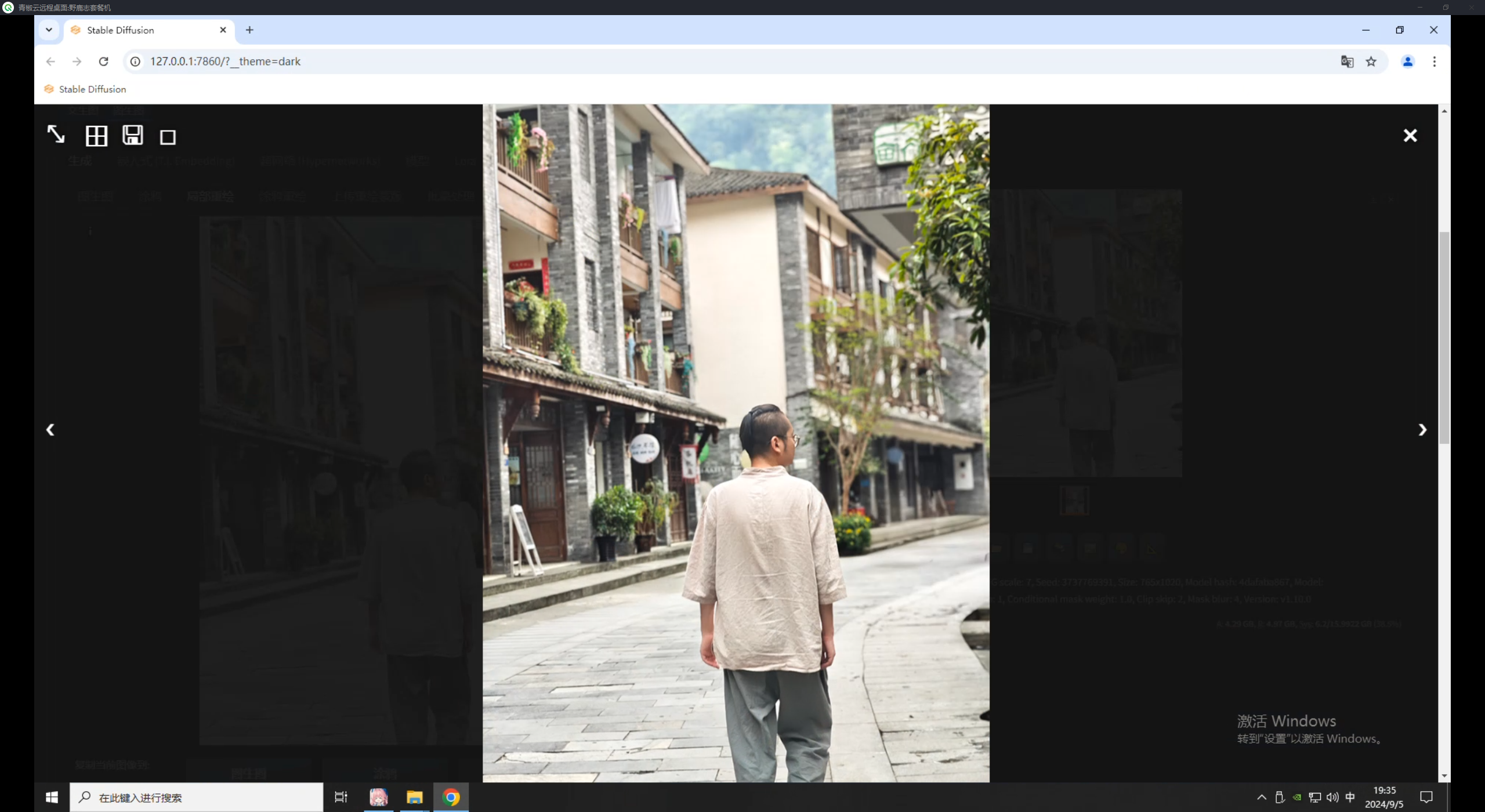Image resolution: width=1485 pixels, height=812 pixels.
Task: Save the image with floppy icon
Action: coord(132,135)
